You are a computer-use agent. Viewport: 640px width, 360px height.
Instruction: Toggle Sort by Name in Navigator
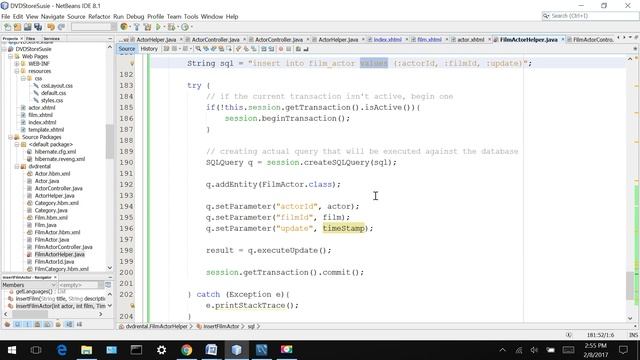click(69, 324)
